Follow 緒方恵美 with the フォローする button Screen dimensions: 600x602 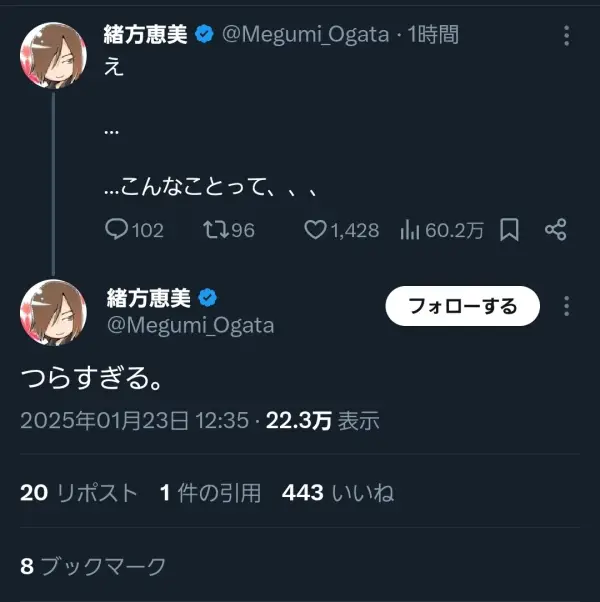[x=463, y=306]
